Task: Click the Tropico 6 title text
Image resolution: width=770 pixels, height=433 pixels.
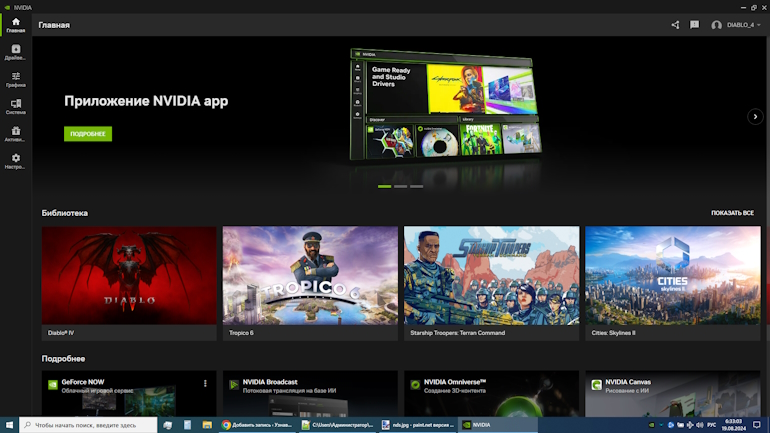Action: (241, 333)
